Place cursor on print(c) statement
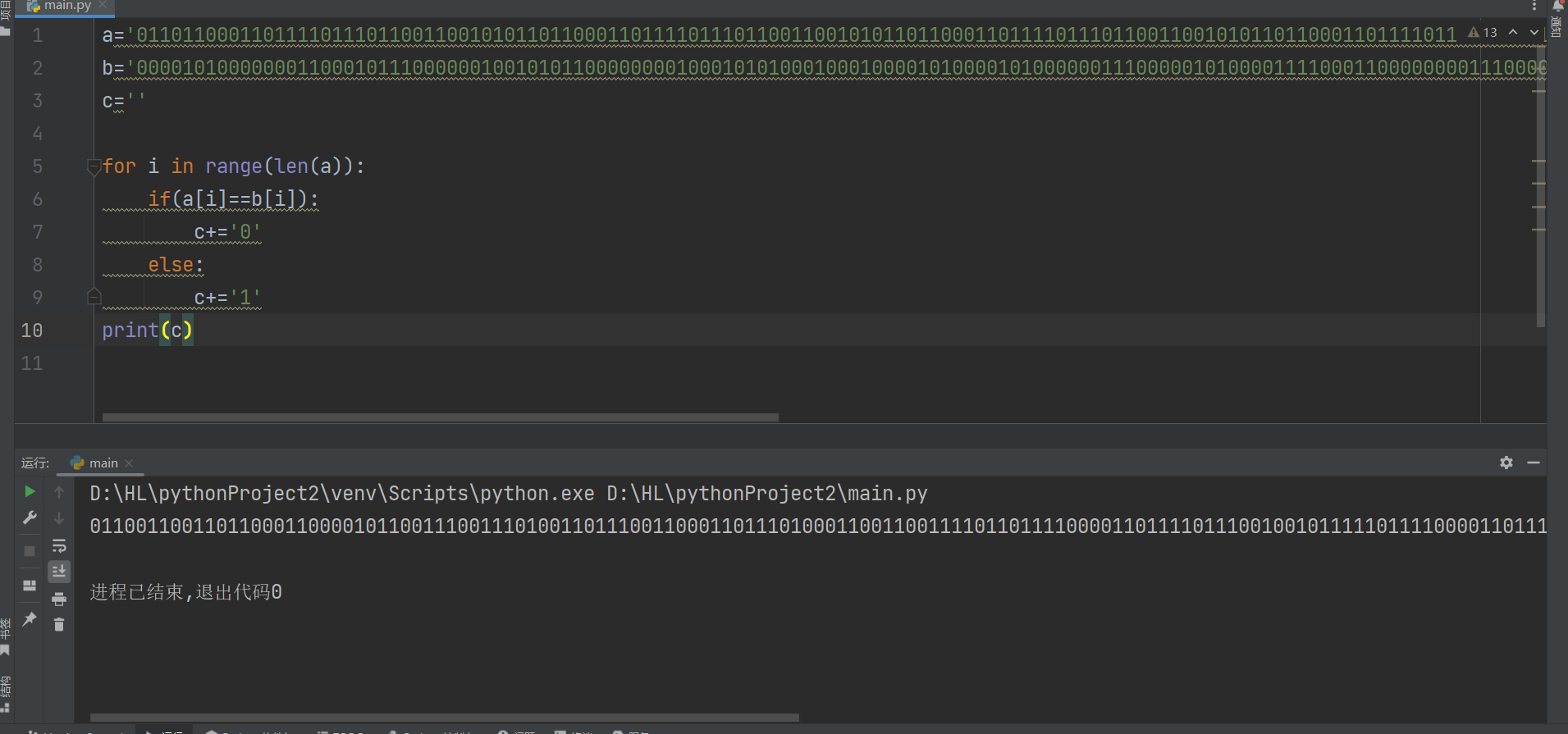 [x=148, y=331]
